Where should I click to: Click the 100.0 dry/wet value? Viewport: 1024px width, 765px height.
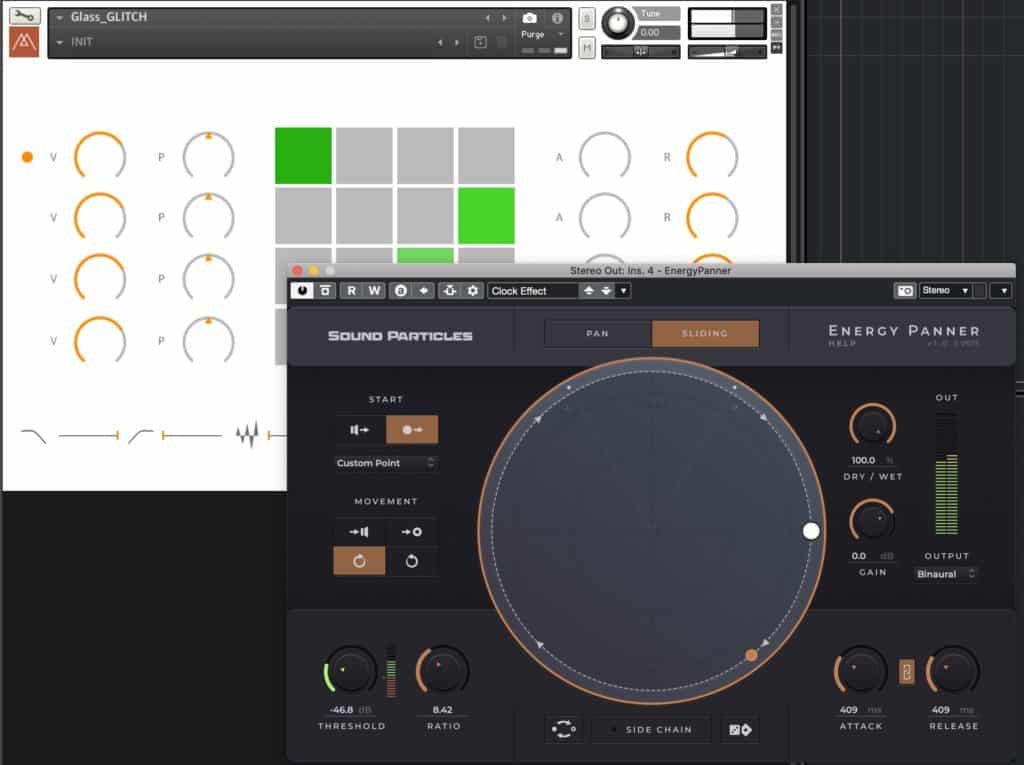coord(863,461)
